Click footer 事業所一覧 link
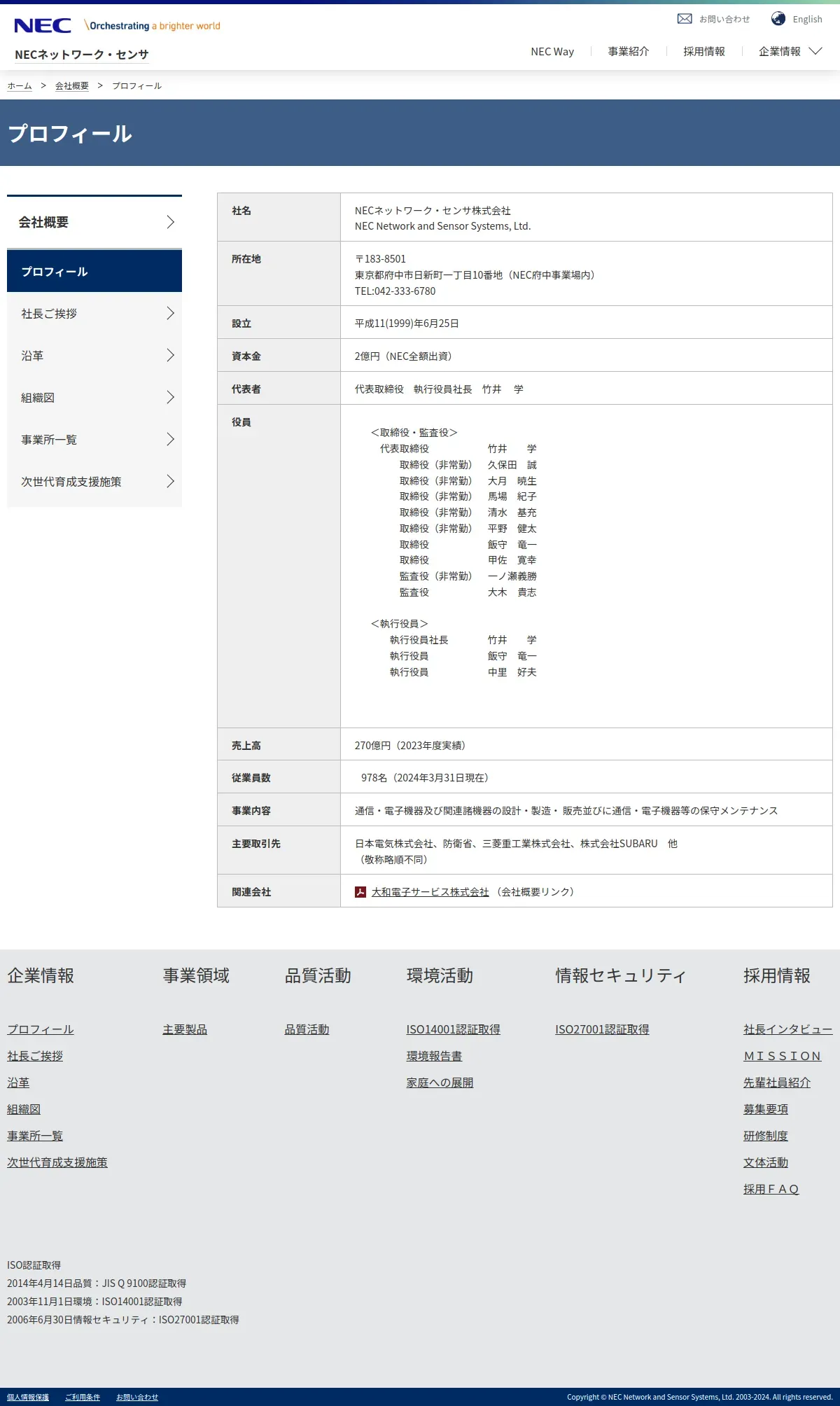 point(35,1135)
